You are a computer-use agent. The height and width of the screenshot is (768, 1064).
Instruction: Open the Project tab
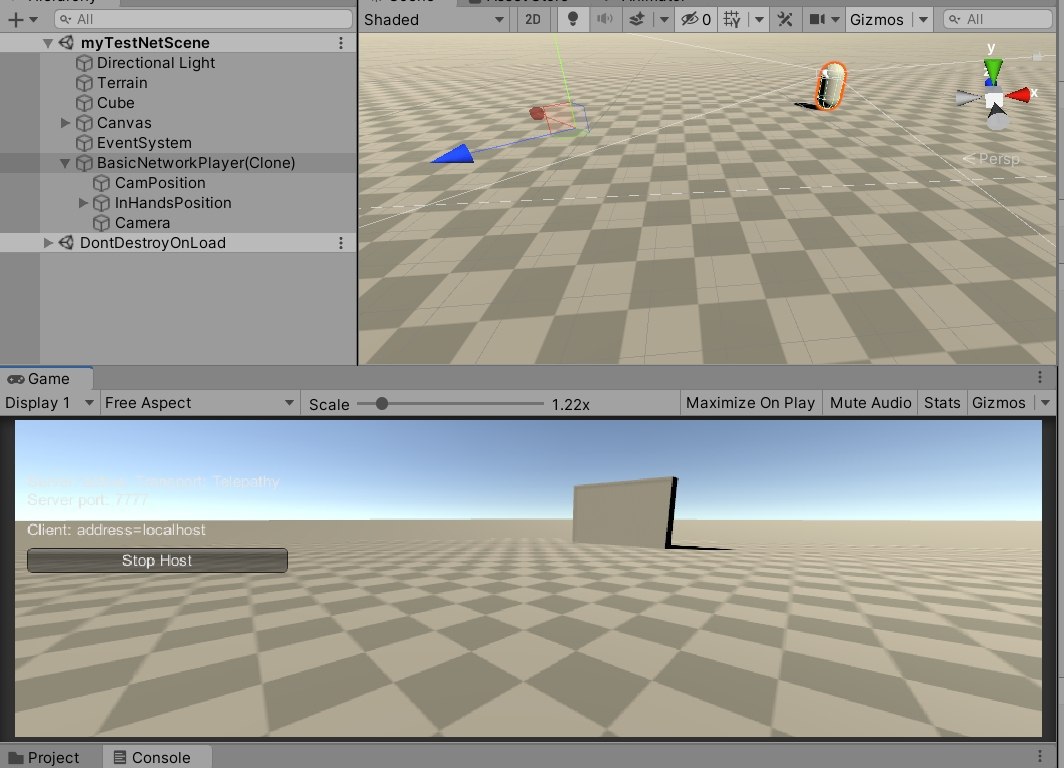point(45,757)
